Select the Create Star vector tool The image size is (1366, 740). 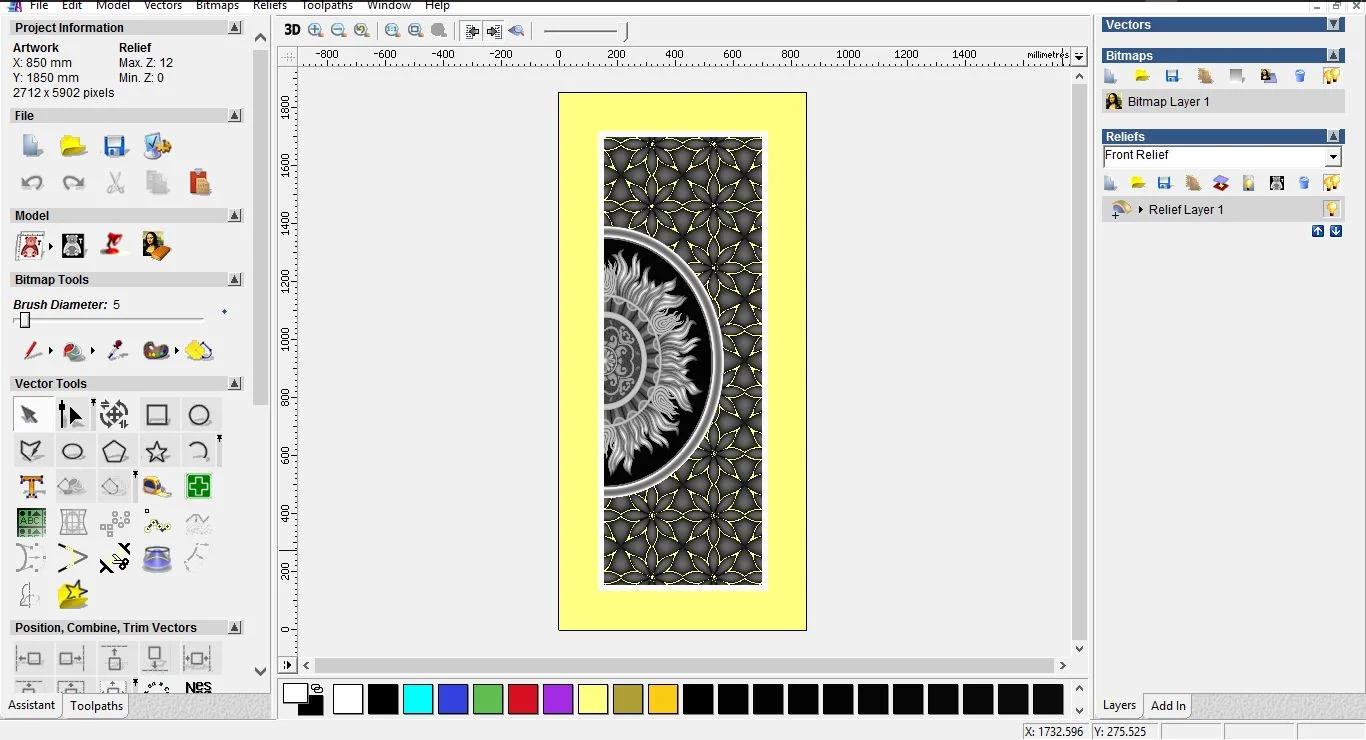(x=157, y=451)
